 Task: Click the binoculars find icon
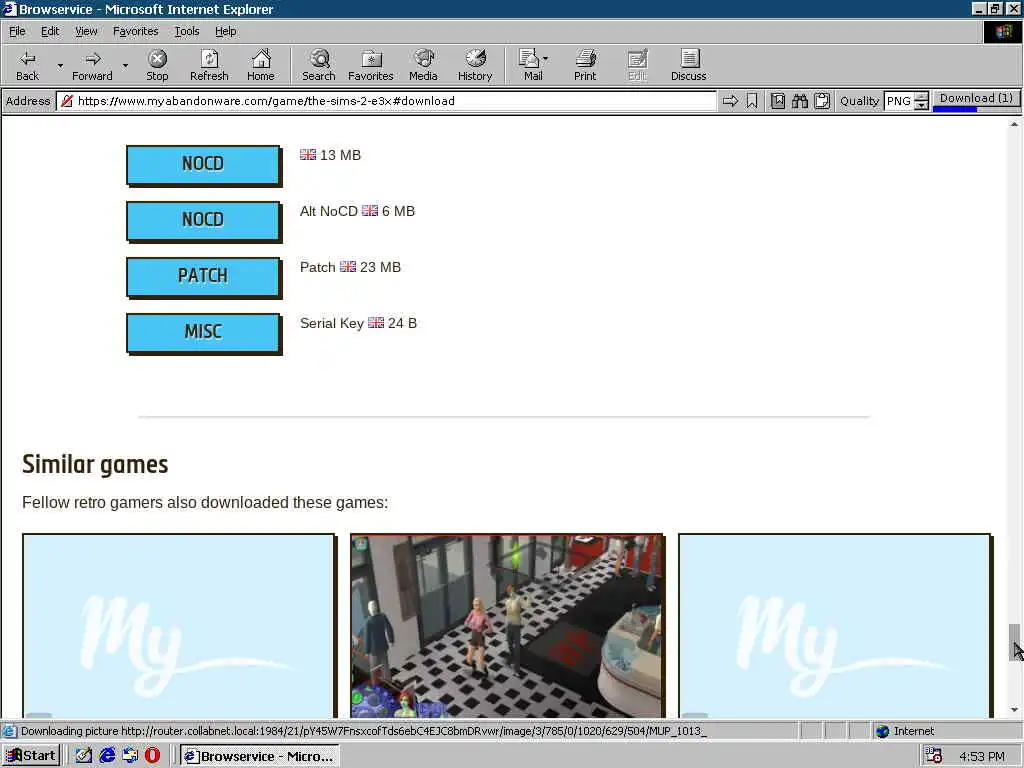800,101
